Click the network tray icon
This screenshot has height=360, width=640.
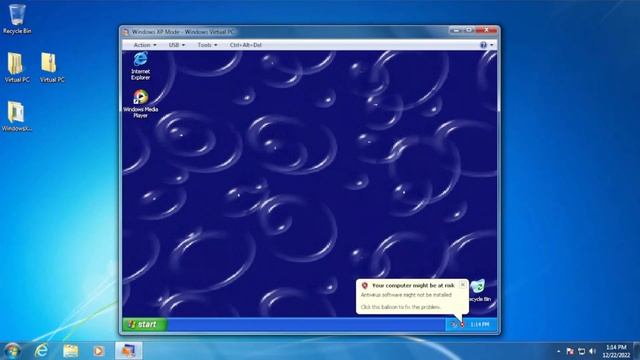click(x=582, y=351)
